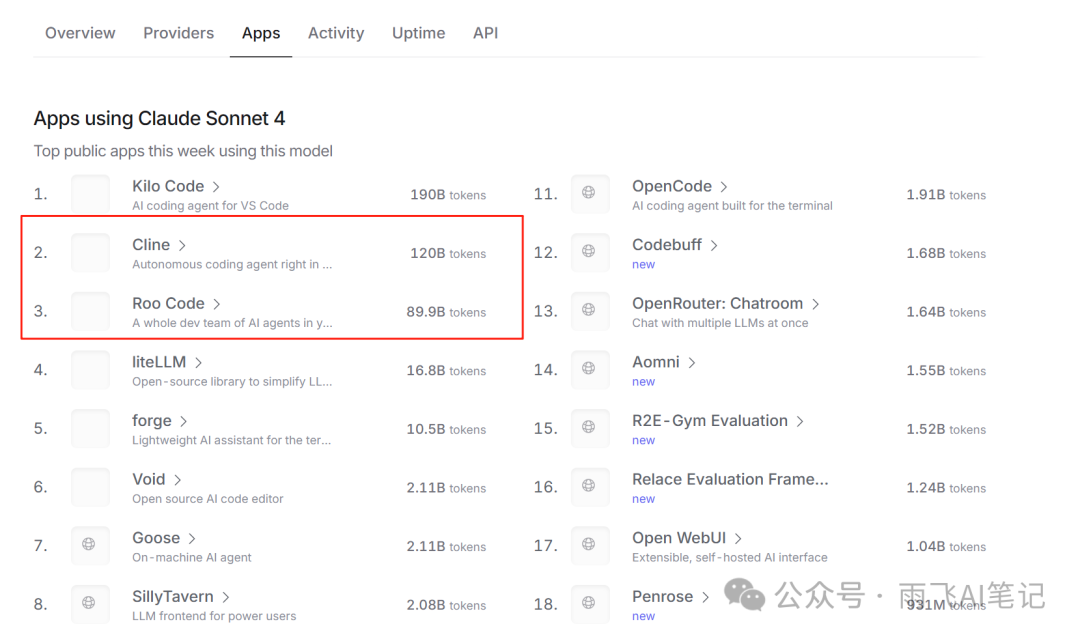Click 'Chat with multiple LLMs at once' text
This screenshot has width=1080, height=639.
click(x=720, y=322)
